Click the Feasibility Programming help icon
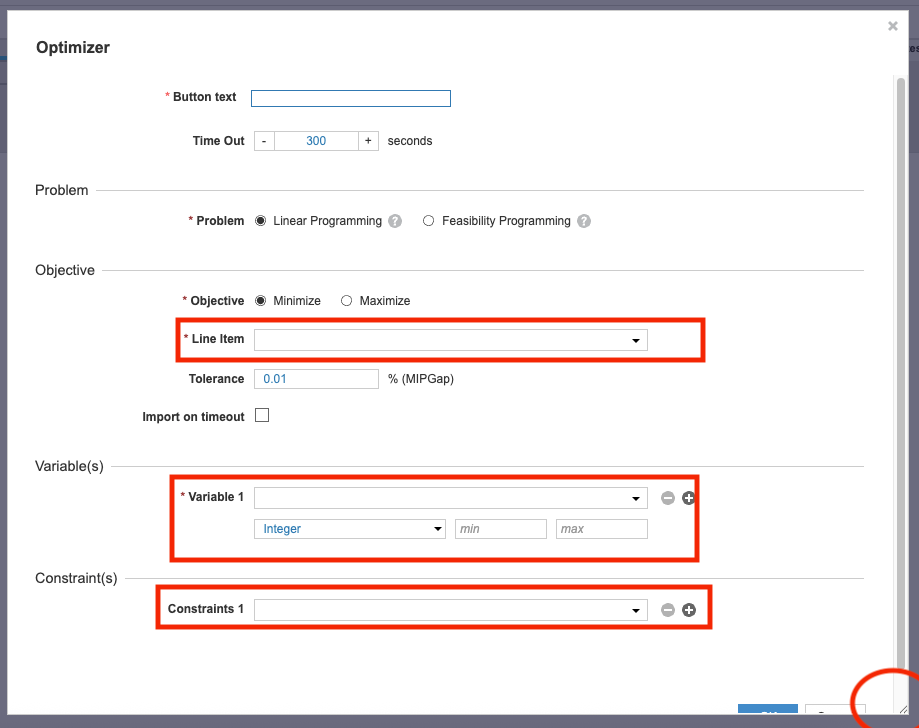Viewport: 919px width, 728px height. pyautogui.click(x=584, y=221)
